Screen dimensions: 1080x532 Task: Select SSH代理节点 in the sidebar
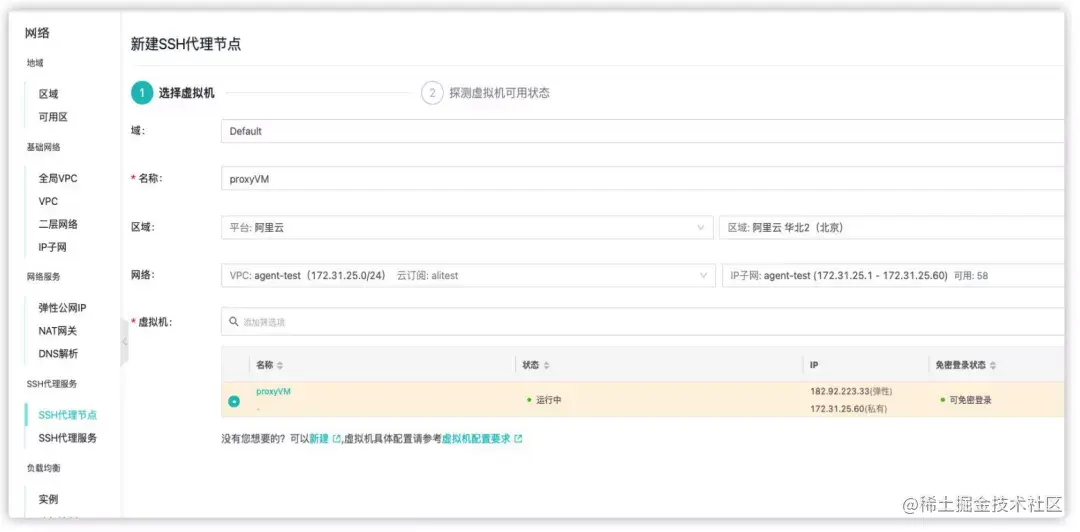point(68,415)
